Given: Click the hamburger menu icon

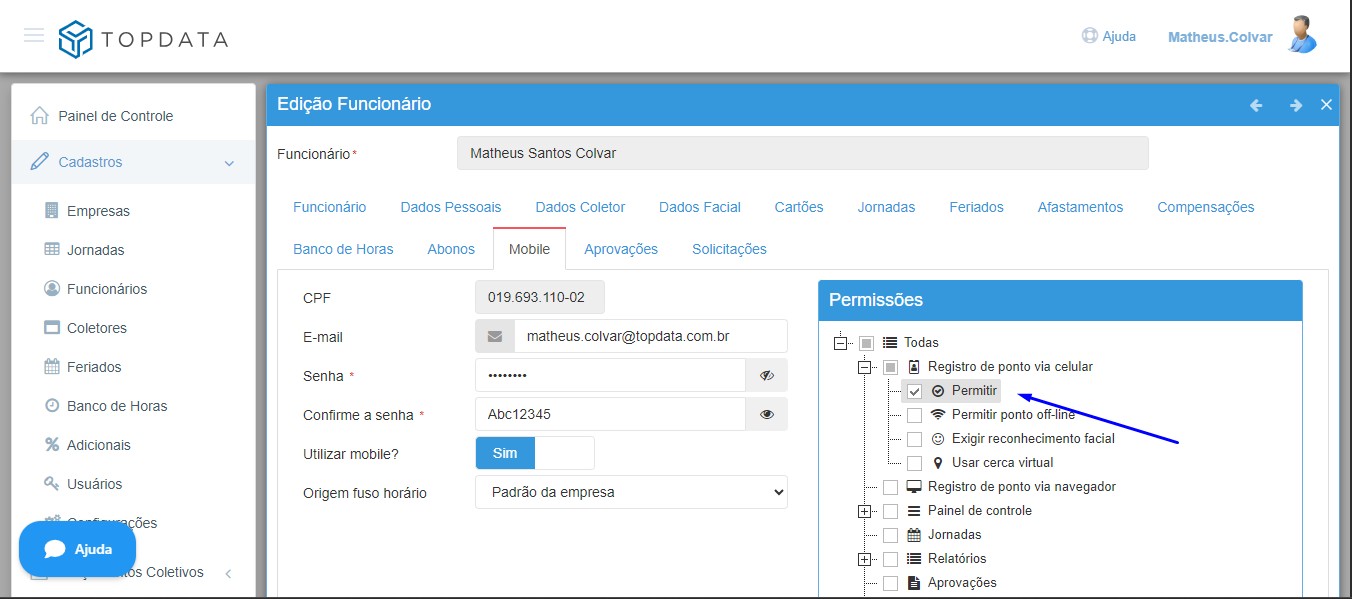Looking at the screenshot, I should coord(34,36).
